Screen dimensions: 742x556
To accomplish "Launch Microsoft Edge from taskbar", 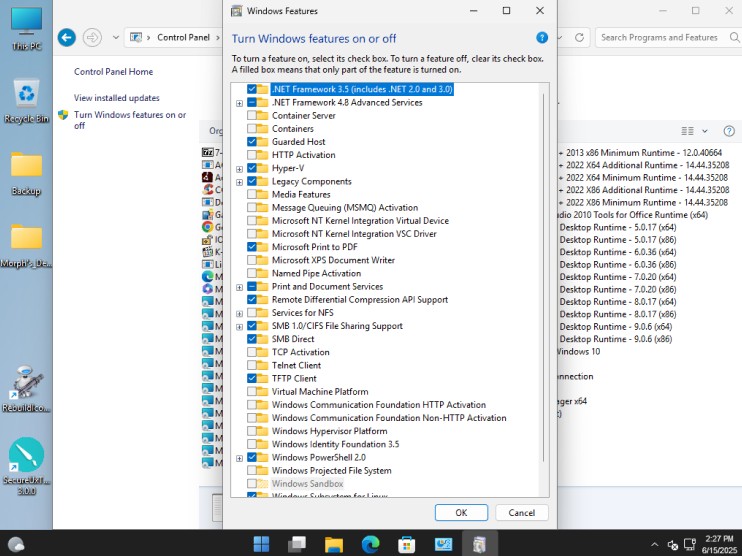I will [370, 544].
